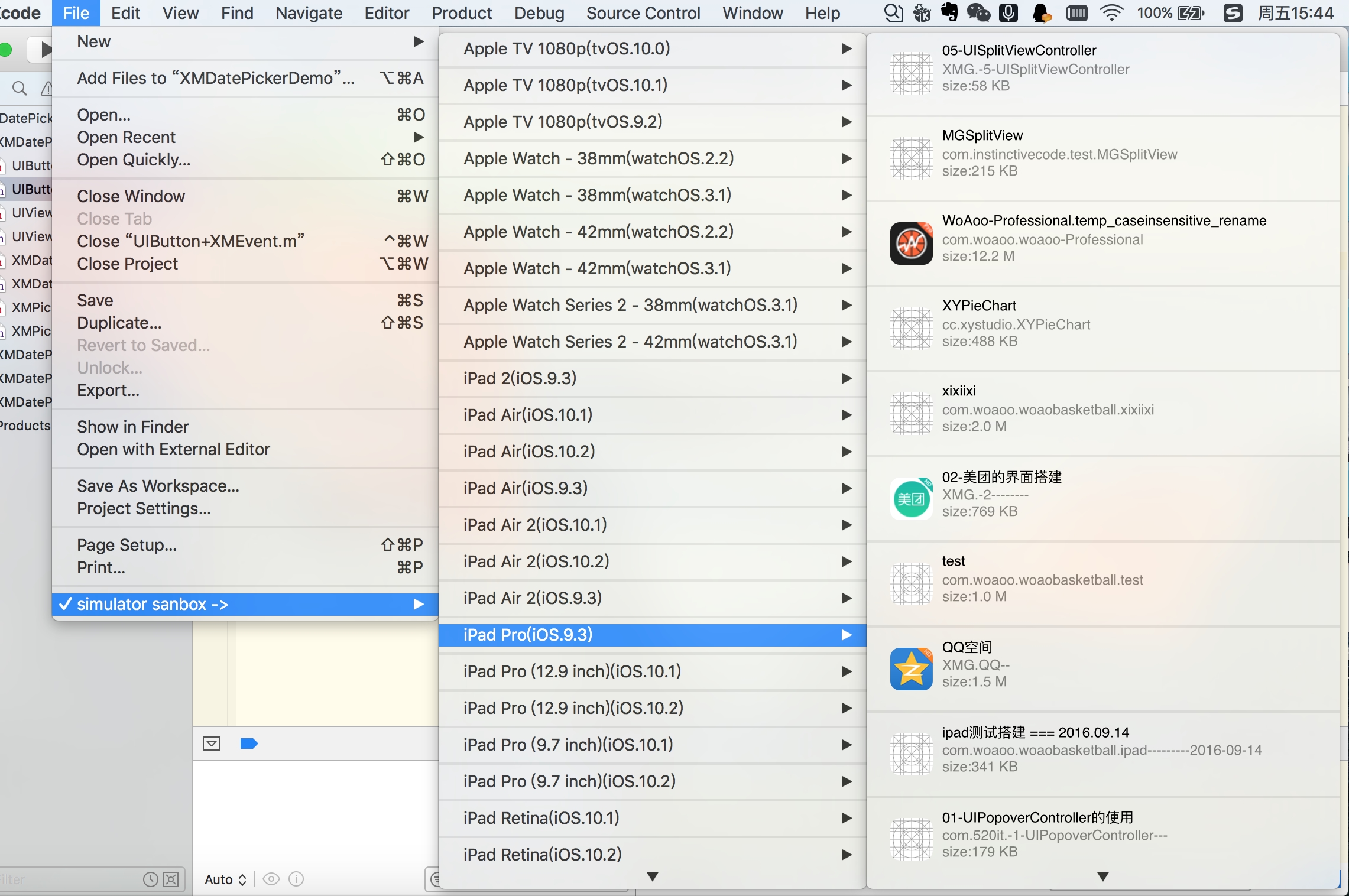
Task: Click the navigator search magnifier icon
Action: [20, 89]
